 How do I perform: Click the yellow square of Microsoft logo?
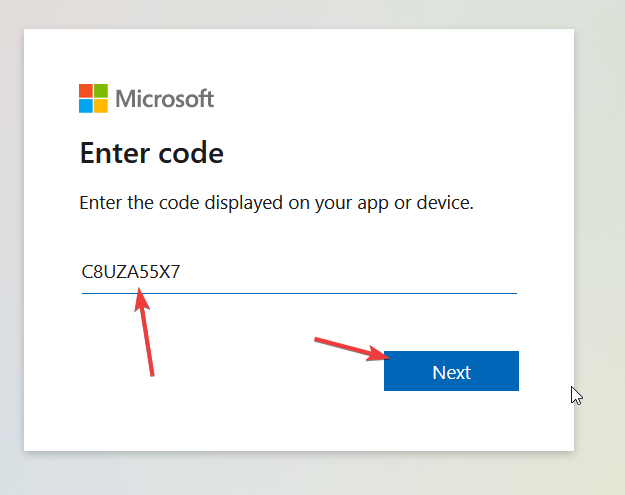(x=101, y=106)
